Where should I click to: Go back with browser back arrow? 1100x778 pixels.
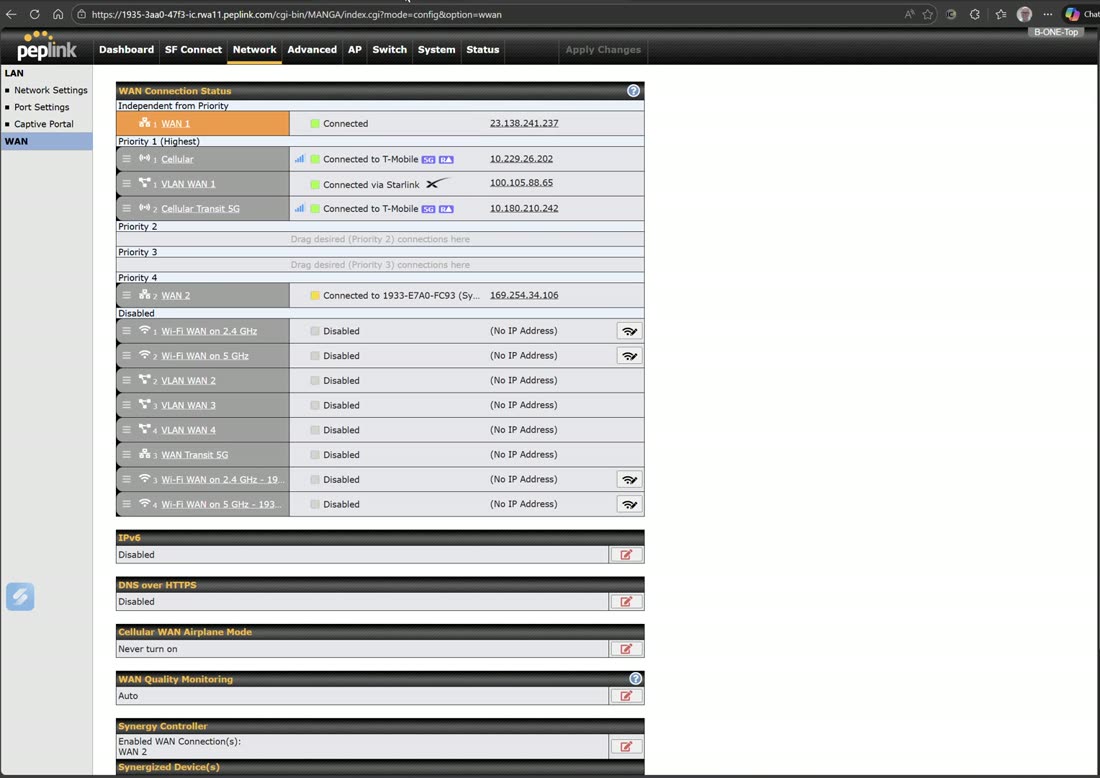[x=11, y=14]
